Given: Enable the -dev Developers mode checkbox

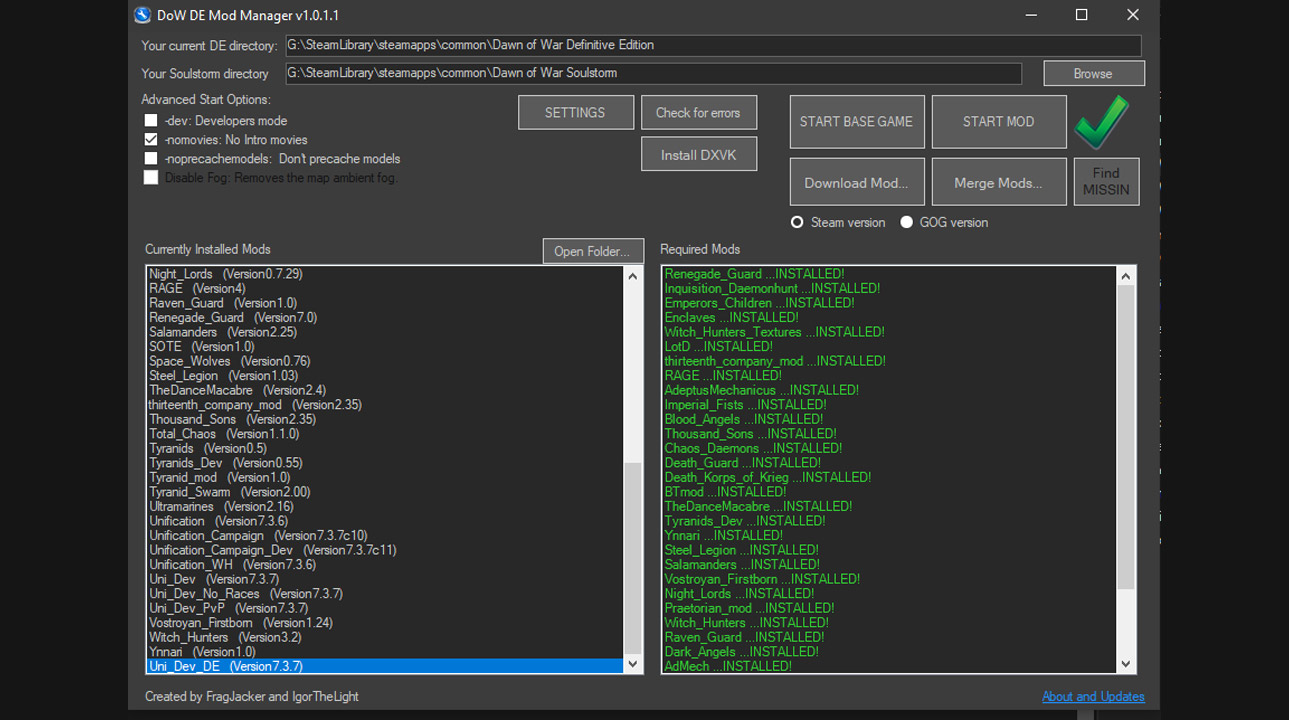Looking at the screenshot, I should (151, 121).
